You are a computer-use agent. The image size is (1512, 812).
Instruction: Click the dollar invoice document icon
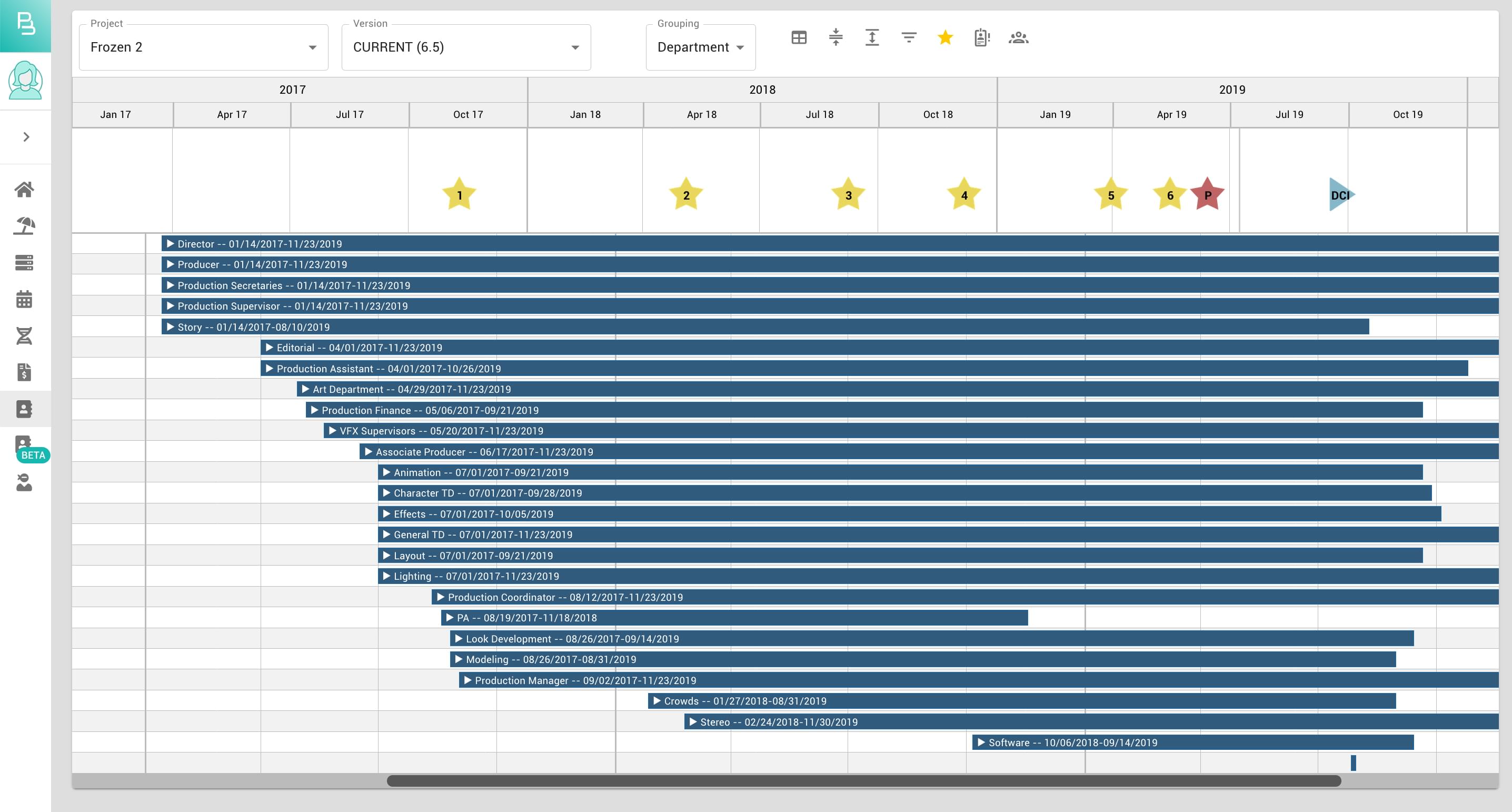tap(24, 372)
